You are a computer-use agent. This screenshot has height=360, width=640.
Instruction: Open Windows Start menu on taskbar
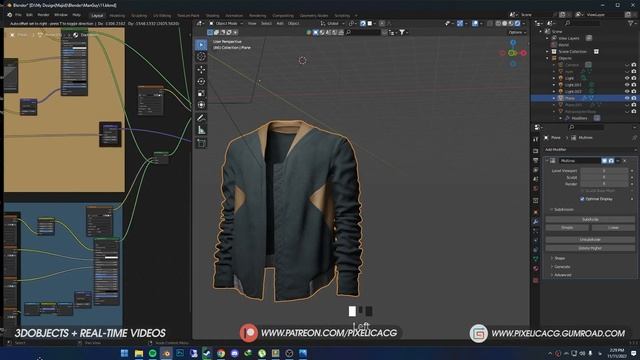click(x=124, y=353)
